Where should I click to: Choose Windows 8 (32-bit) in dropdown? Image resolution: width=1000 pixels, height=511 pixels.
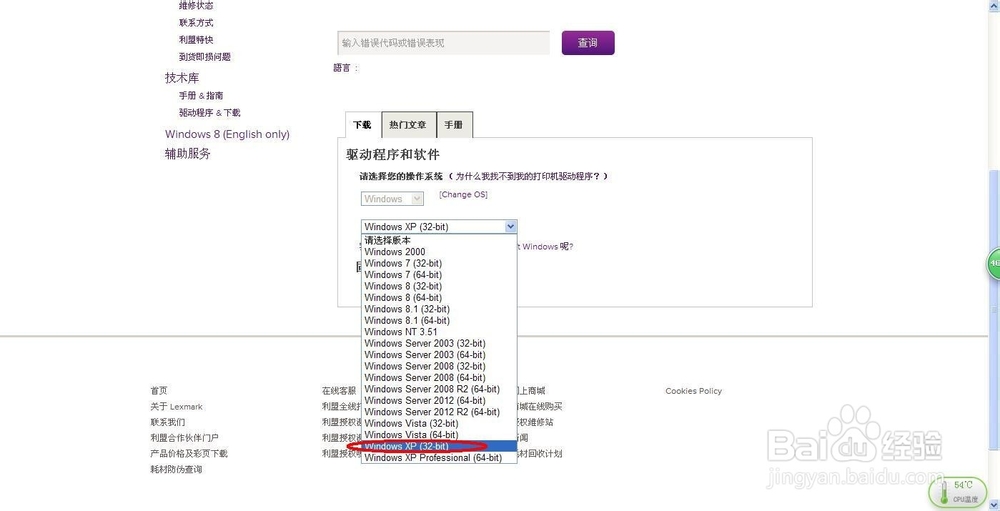[x=439, y=286]
